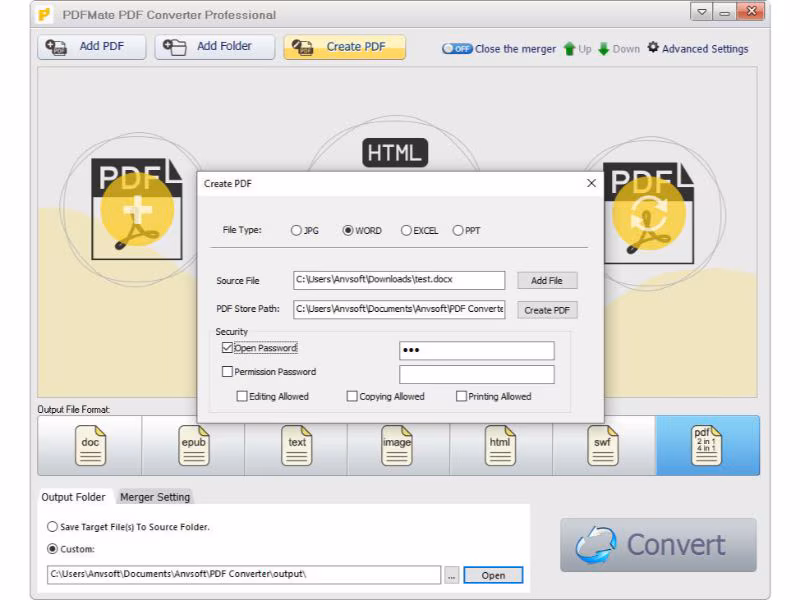Viewport: 800px width, 600px height.
Task: Click the PDF Store Path field
Action: click(x=399, y=309)
